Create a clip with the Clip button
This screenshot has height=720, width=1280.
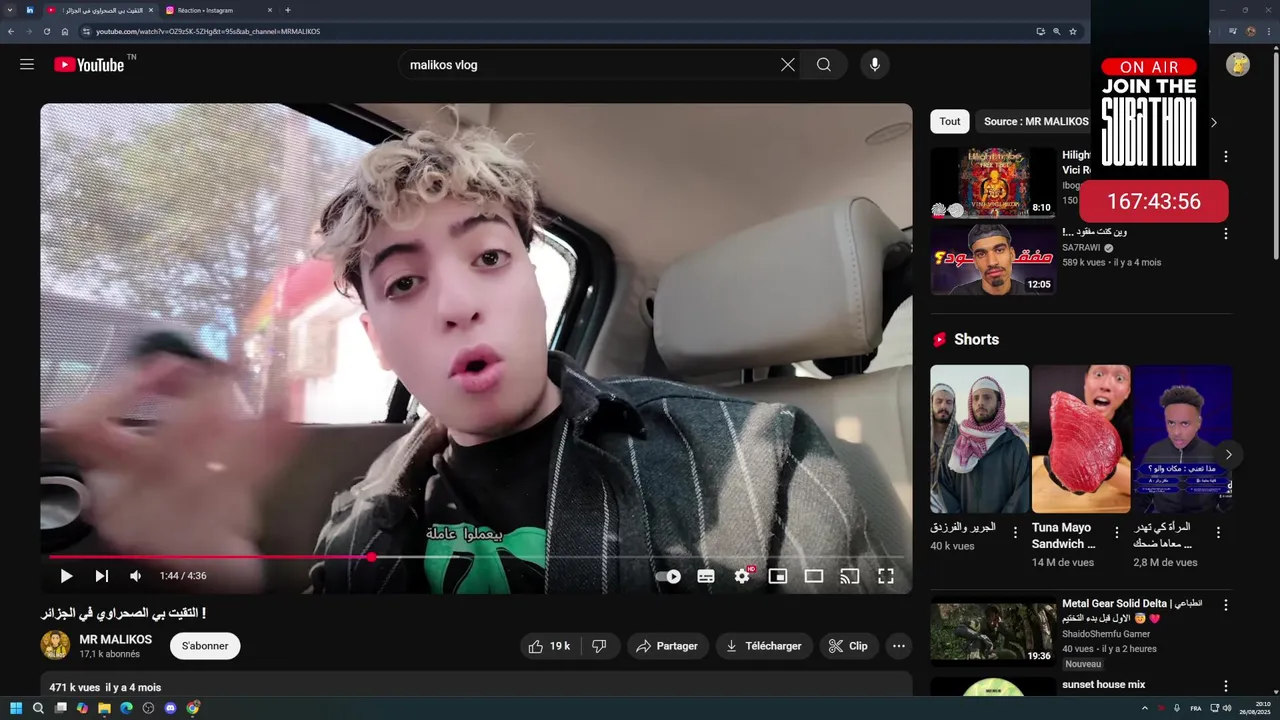pyautogui.click(x=848, y=646)
